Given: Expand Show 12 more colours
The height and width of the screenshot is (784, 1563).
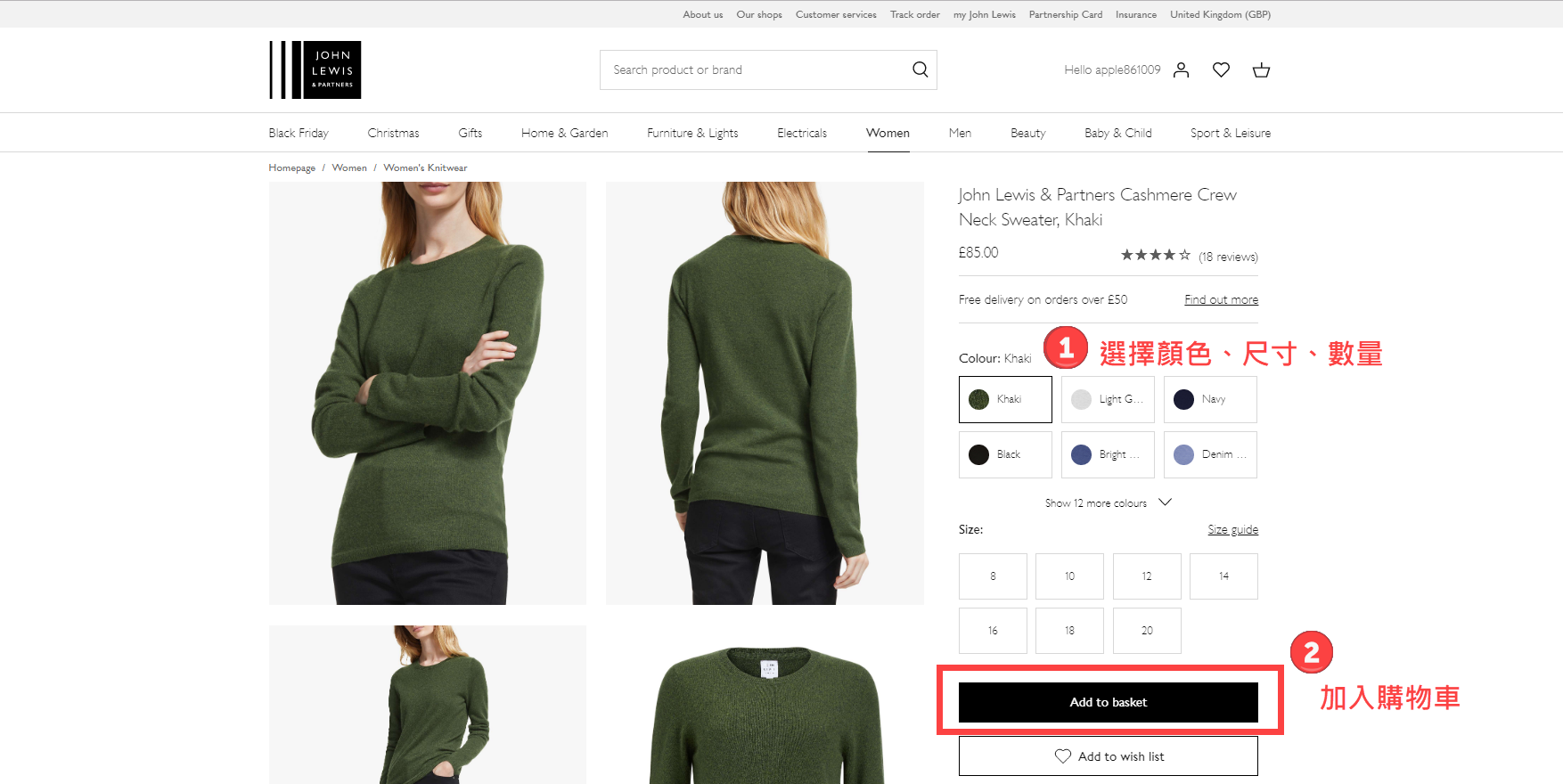Looking at the screenshot, I should 1108,503.
